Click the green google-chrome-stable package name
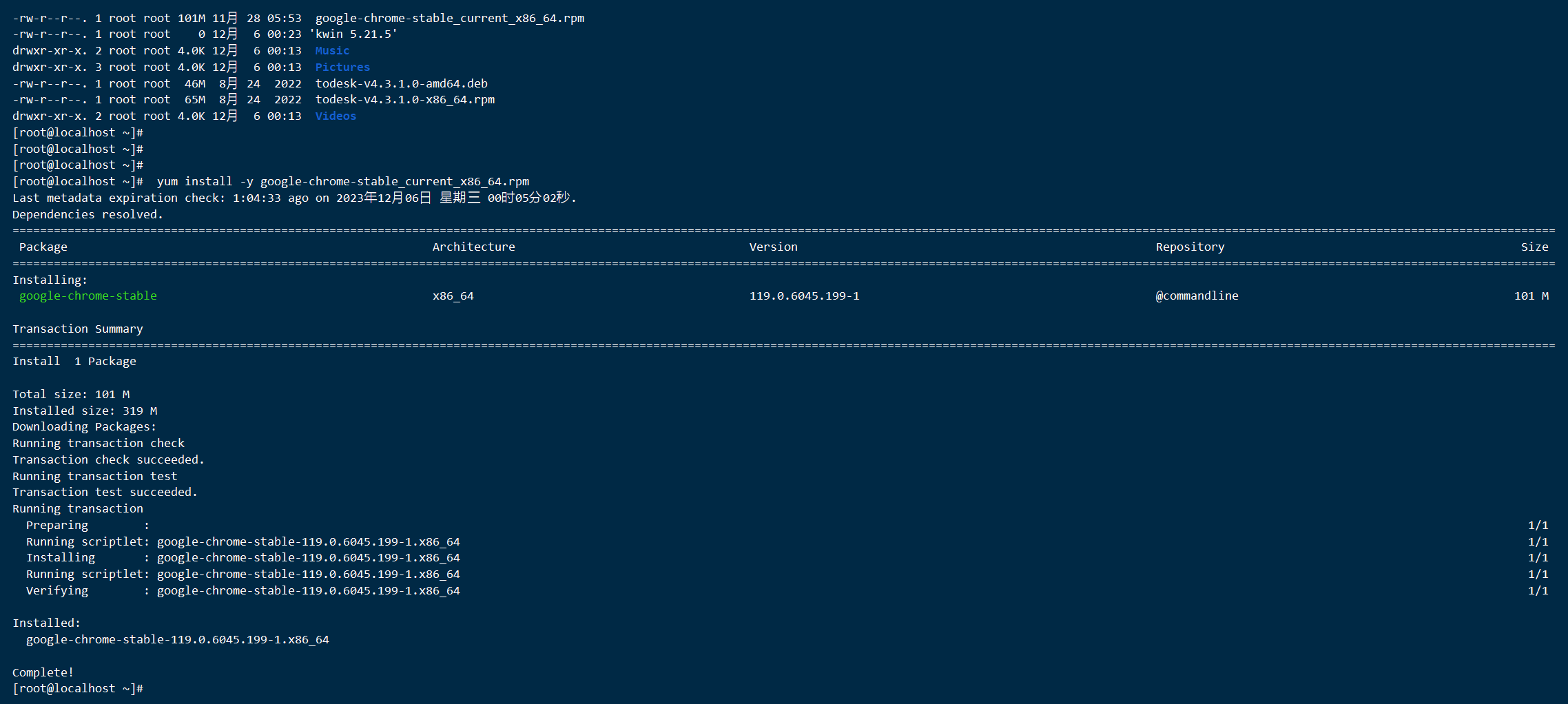The width and height of the screenshot is (1568, 704). click(x=88, y=296)
